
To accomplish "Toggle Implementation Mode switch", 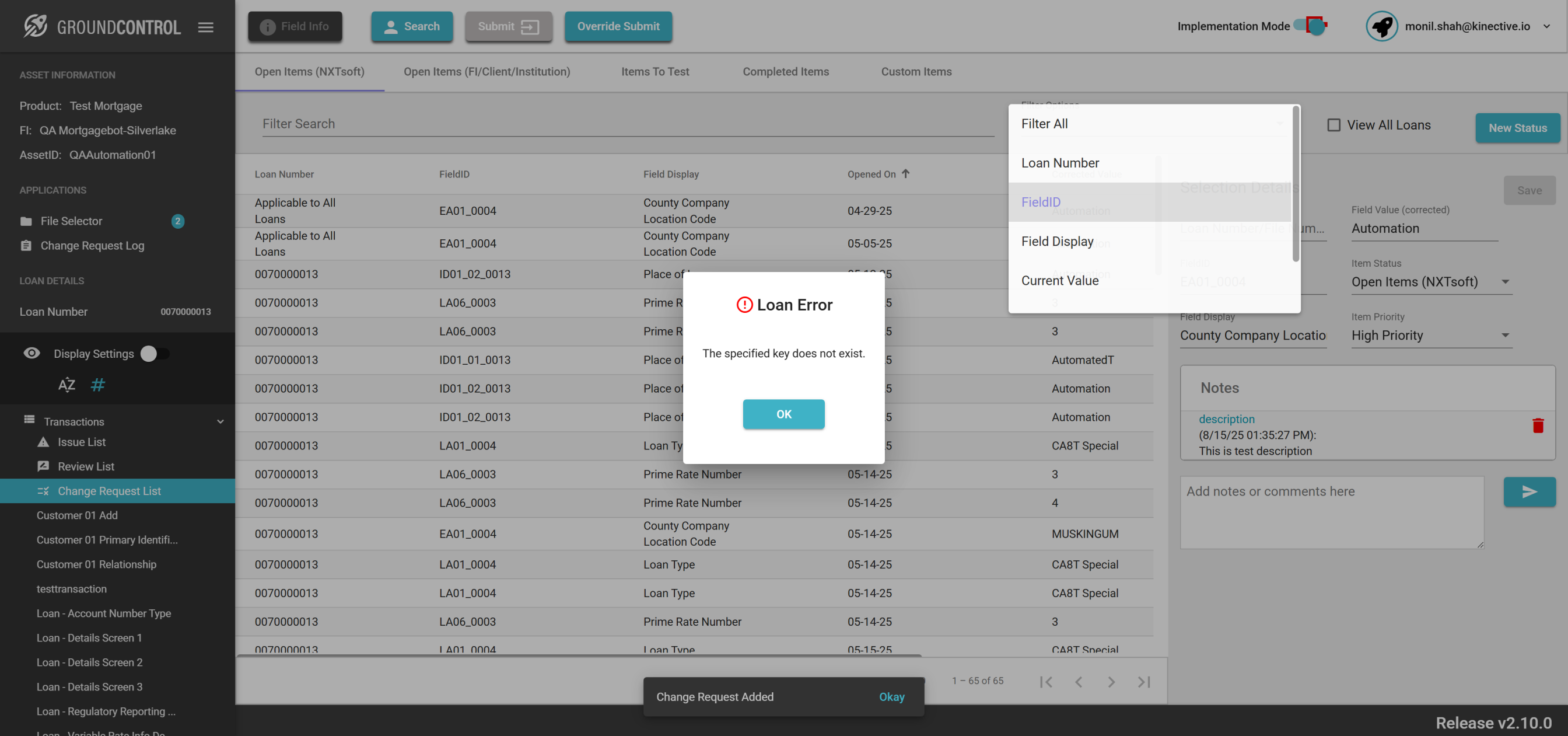I will click(1311, 26).
